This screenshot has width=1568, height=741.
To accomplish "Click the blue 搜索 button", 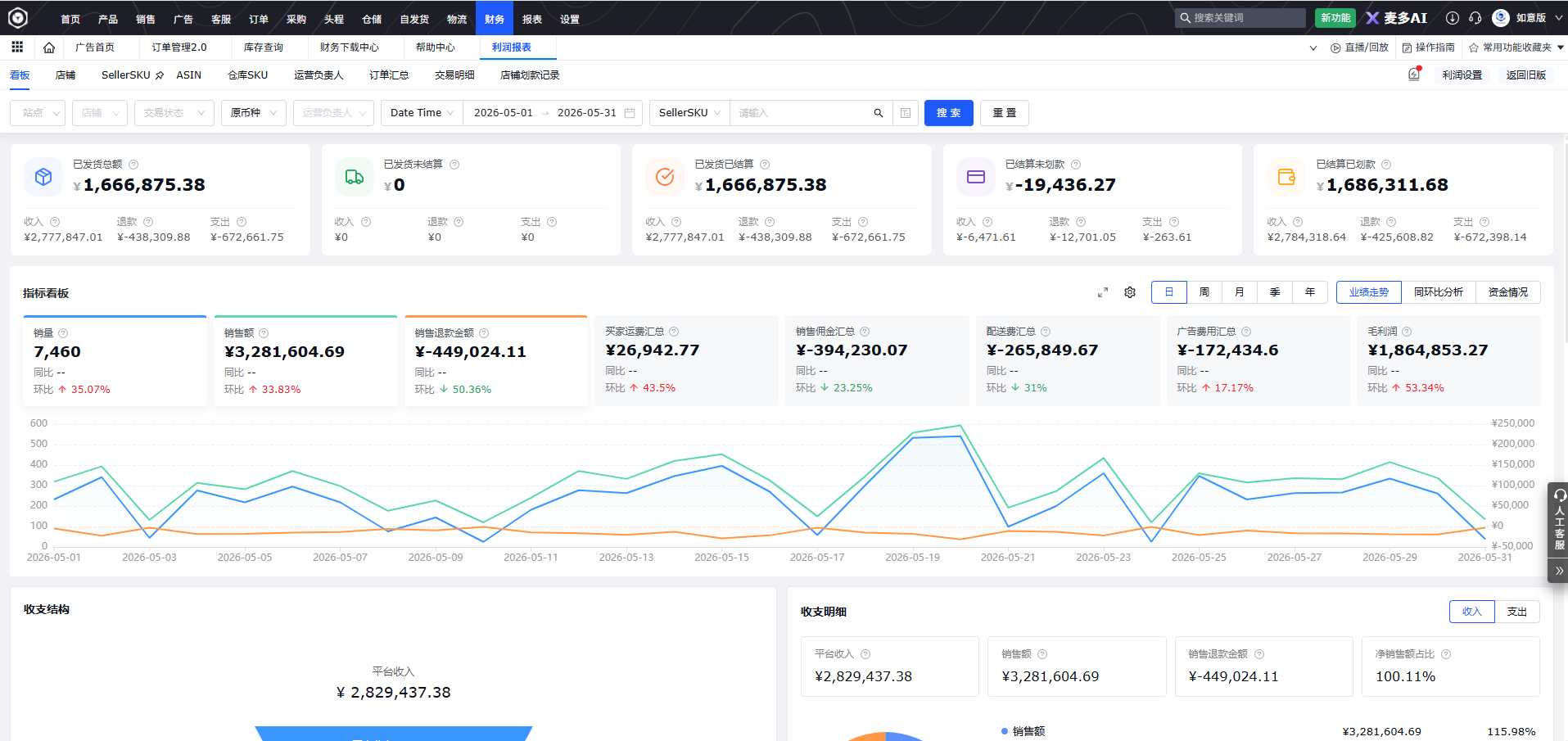I will click(949, 113).
